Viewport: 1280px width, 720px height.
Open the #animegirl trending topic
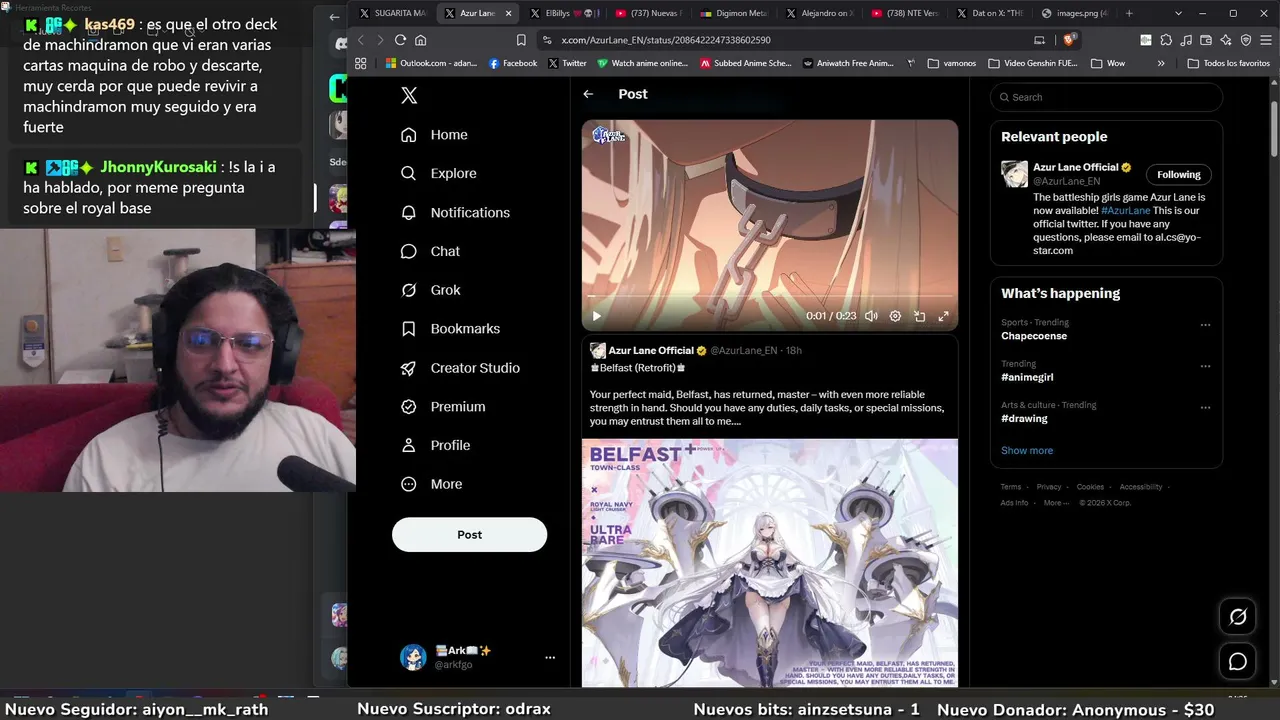click(x=1027, y=377)
